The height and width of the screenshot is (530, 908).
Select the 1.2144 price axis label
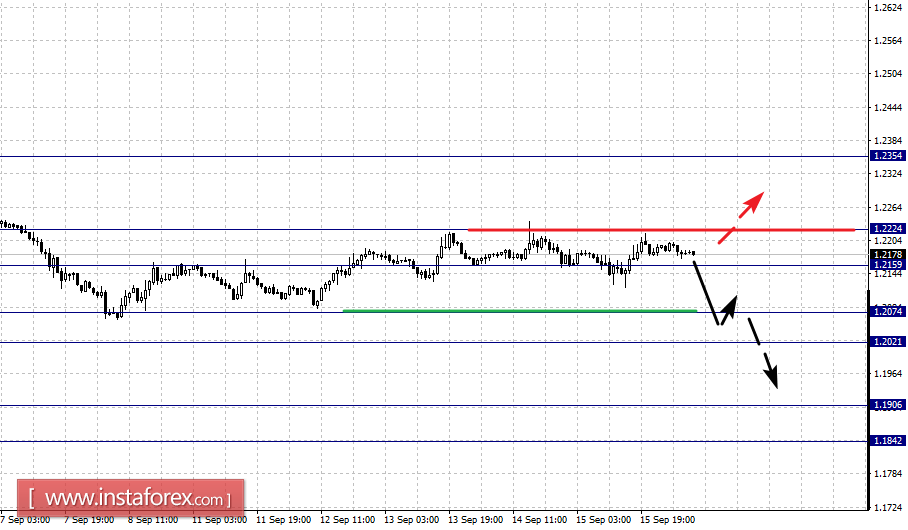(x=888, y=274)
